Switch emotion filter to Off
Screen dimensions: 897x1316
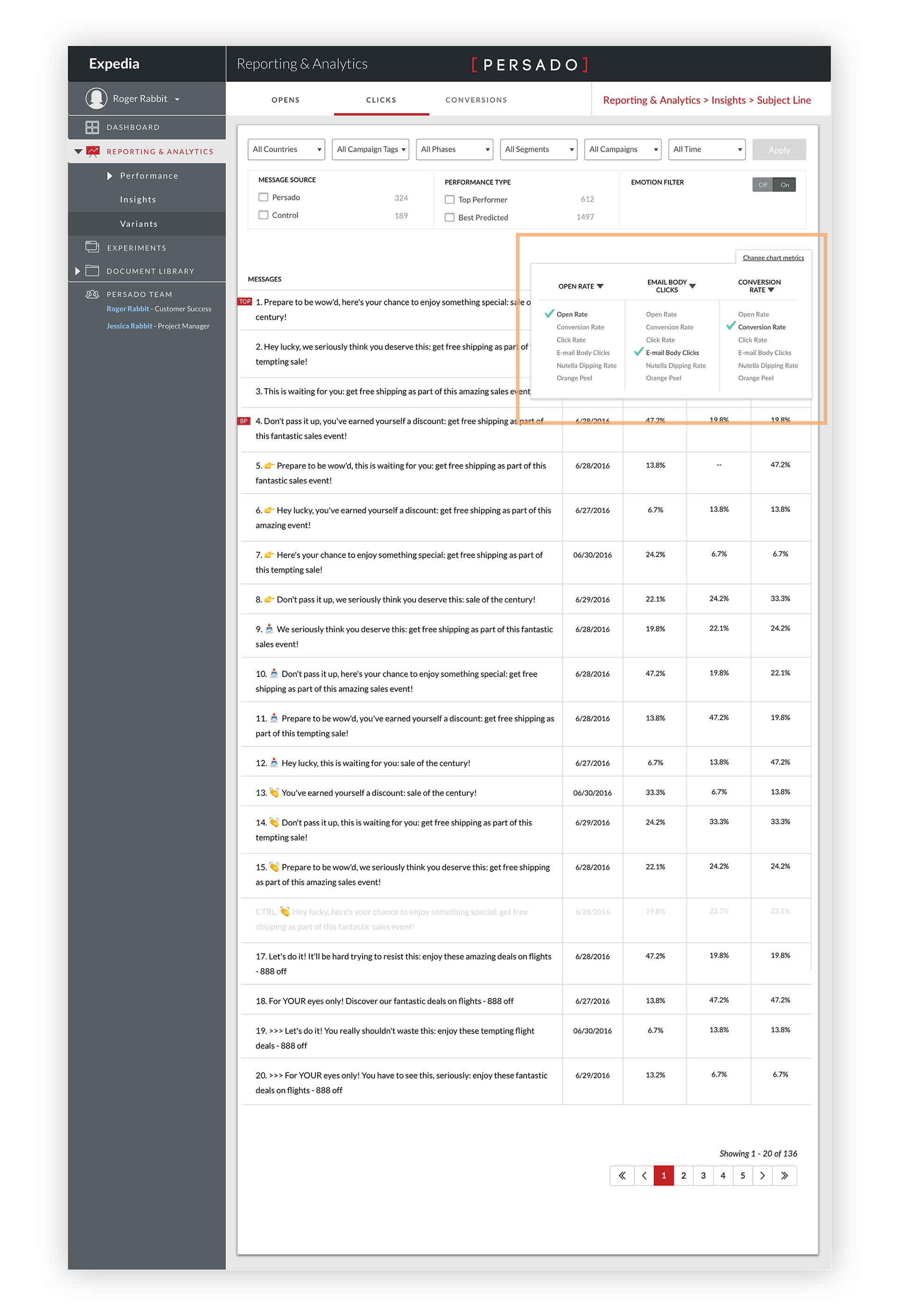pos(763,185)
